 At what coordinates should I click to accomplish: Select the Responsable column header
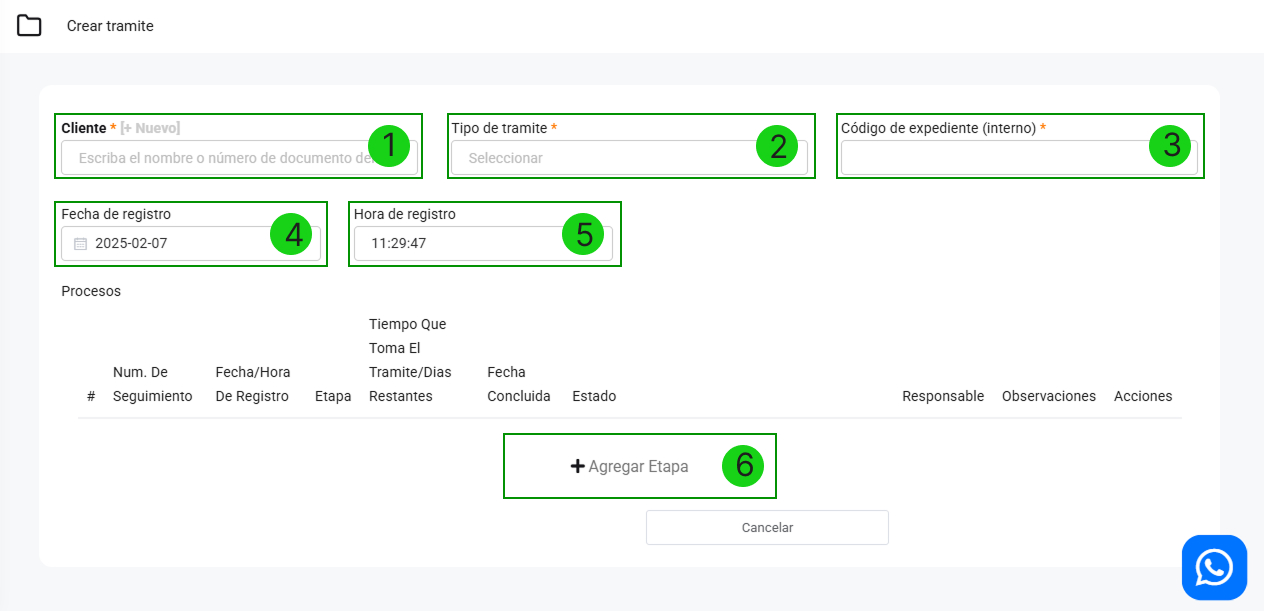tap(942, 396)
